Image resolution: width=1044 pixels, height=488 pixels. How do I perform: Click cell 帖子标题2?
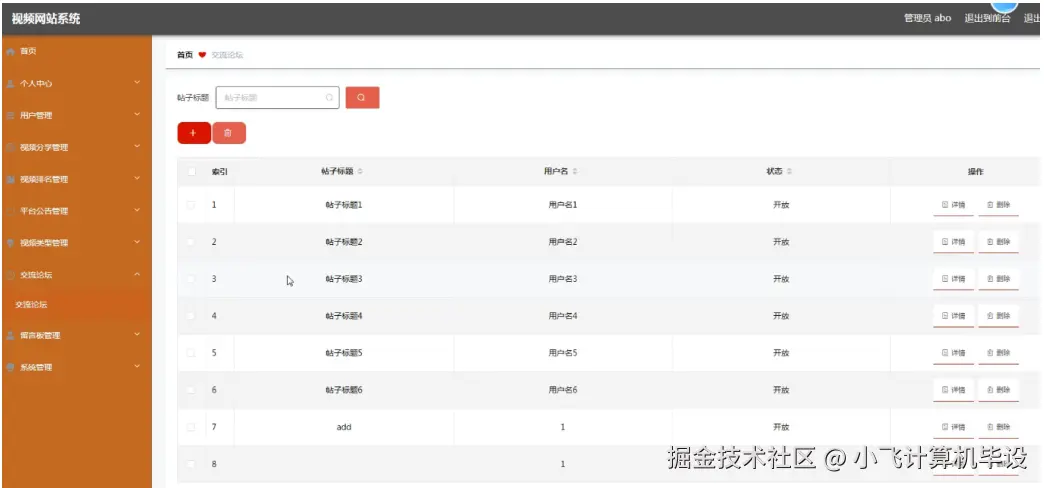pos(344,242)
